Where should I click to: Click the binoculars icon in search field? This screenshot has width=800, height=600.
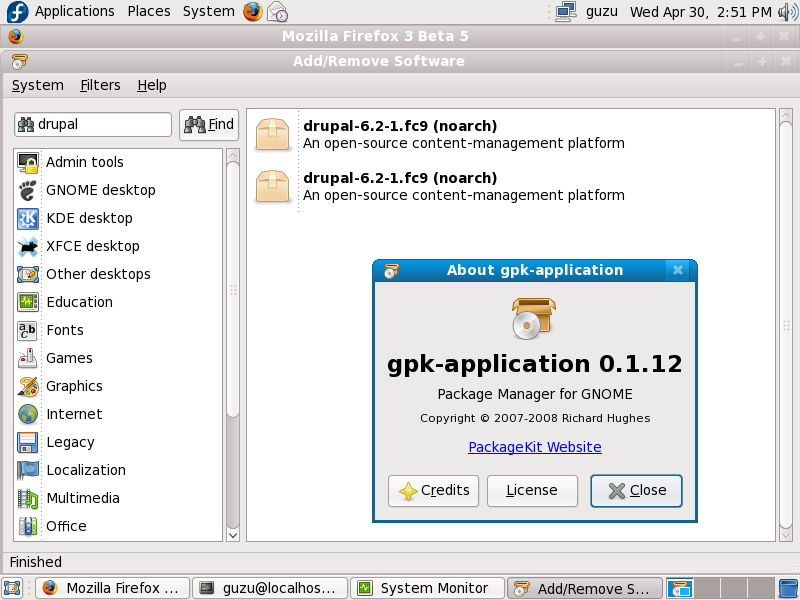click(x=26, y=124)
